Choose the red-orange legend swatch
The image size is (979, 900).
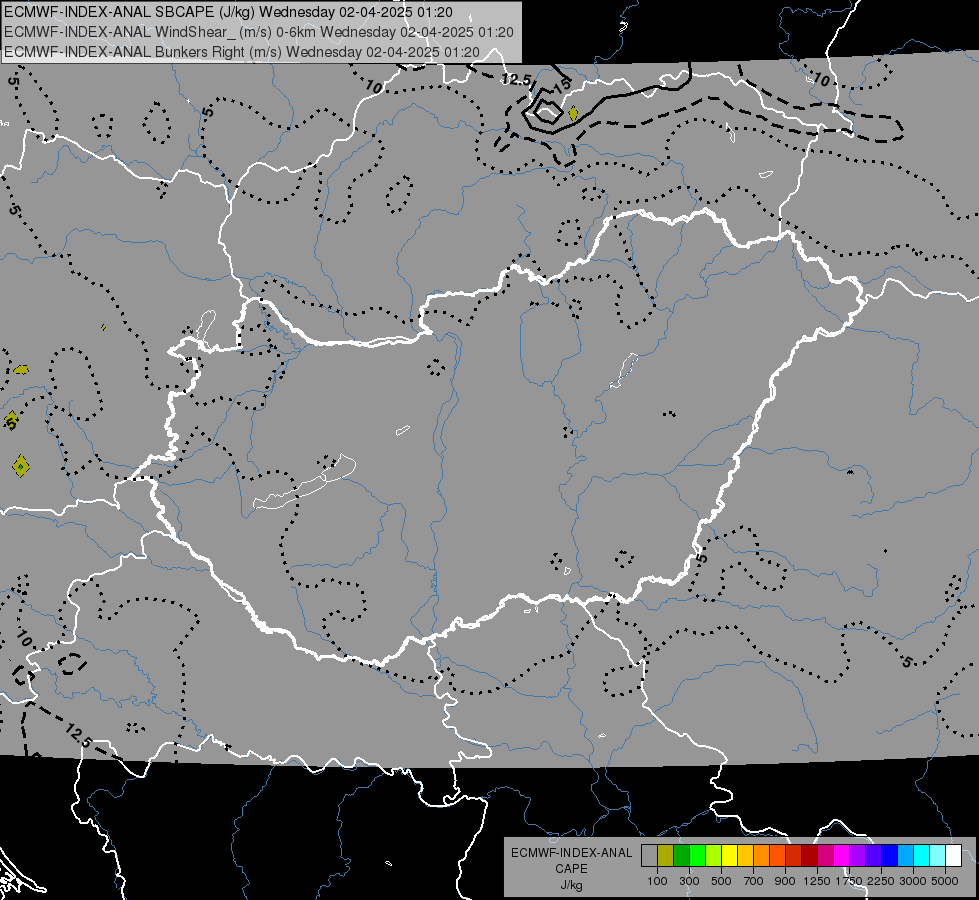coord(777,856)
